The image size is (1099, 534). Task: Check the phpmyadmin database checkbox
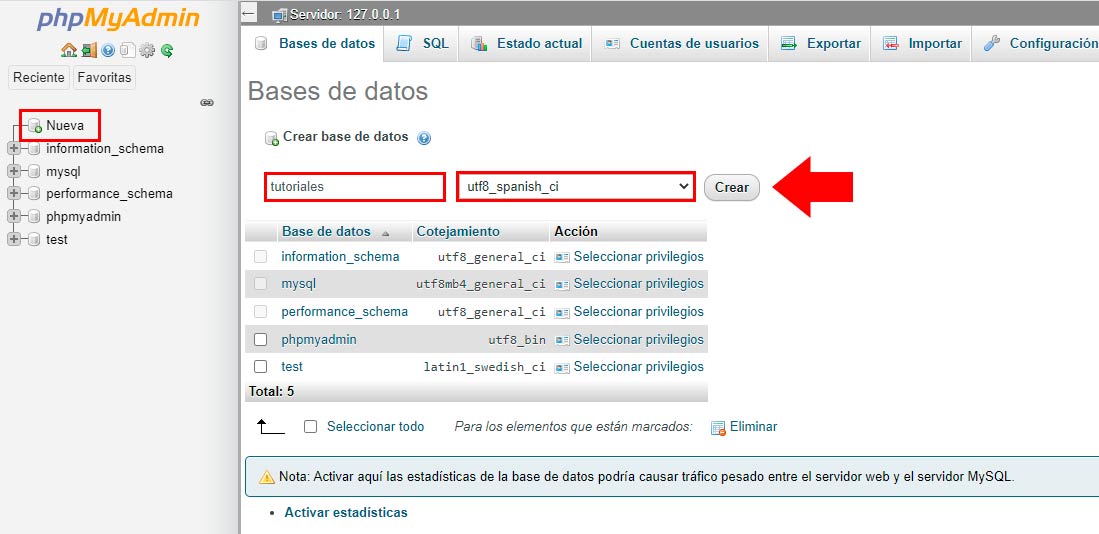click(x=261, y=339)
